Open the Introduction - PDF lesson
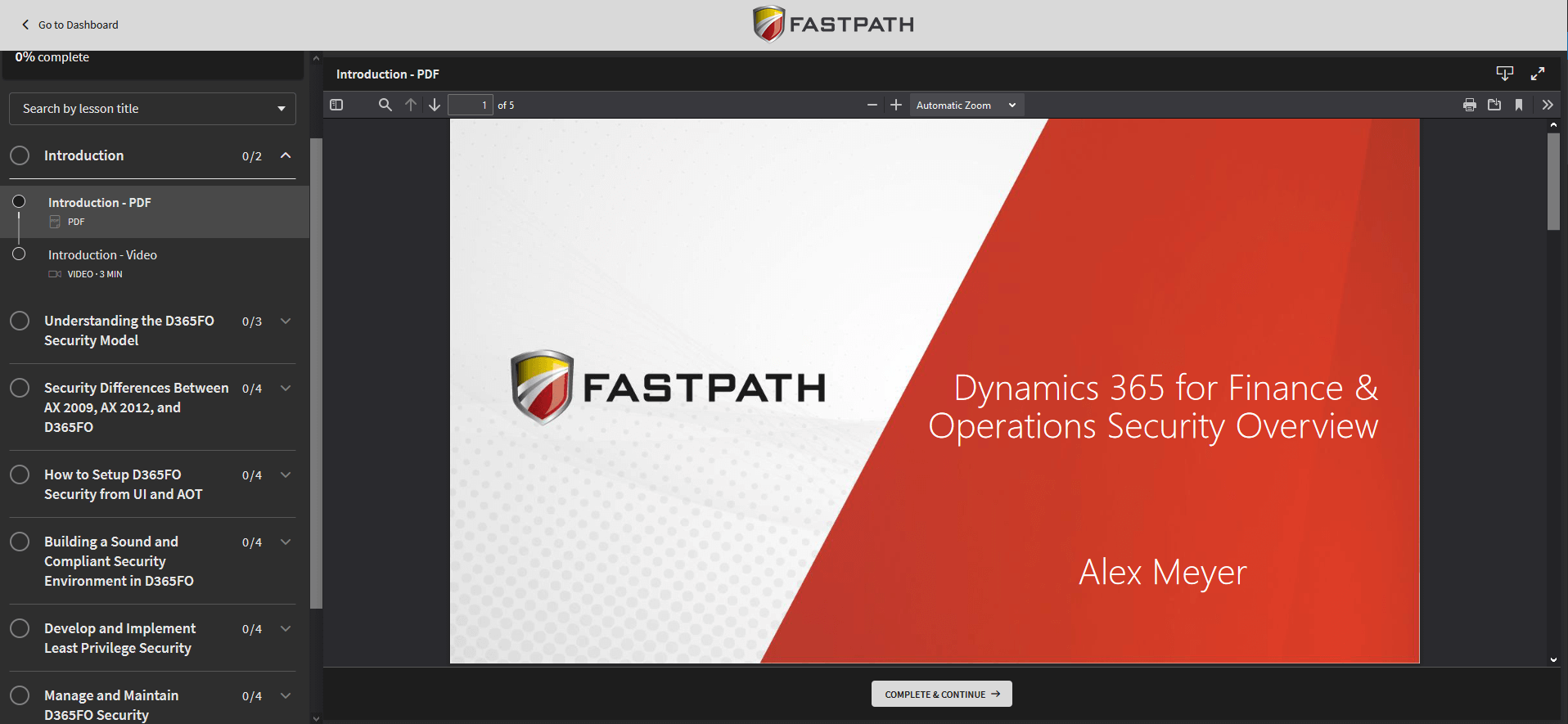Screen dimensions: 1568x724 155,212
